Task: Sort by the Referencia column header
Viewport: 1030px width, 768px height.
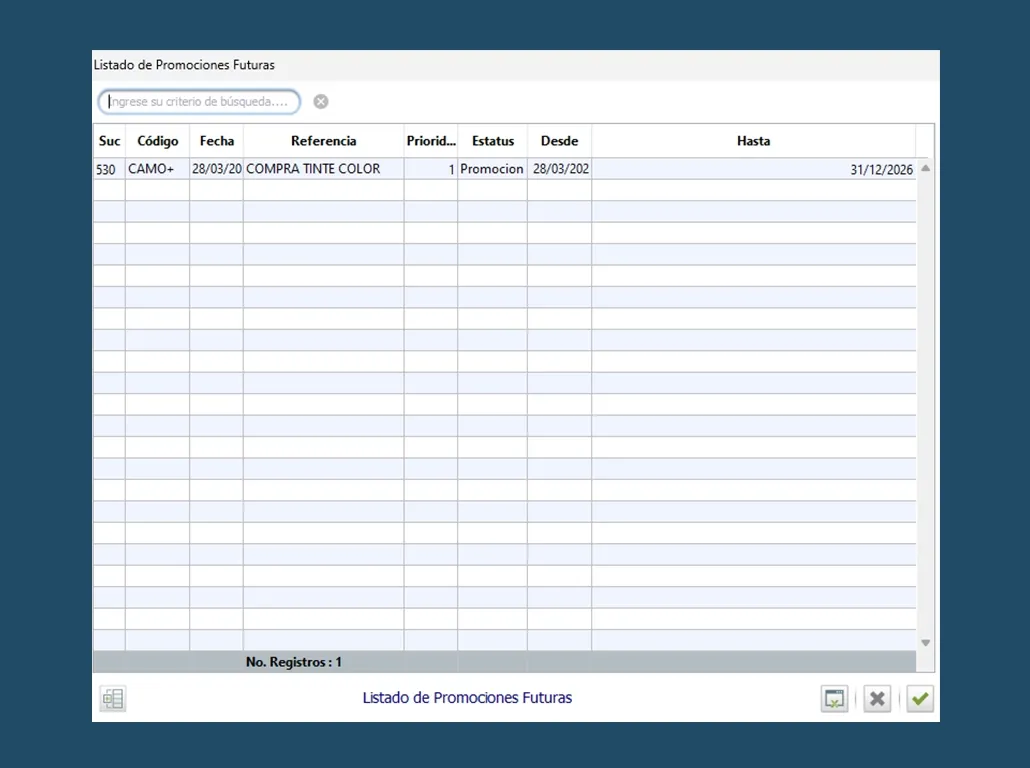Action: (x=323, y=141)
